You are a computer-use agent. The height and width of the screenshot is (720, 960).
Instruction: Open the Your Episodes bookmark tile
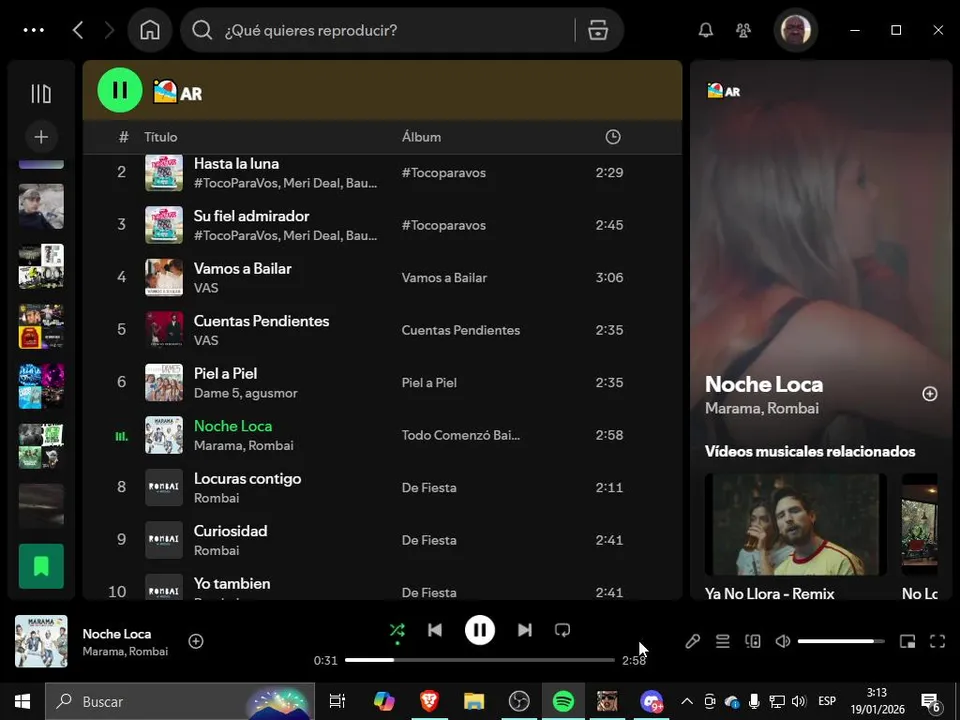[x=41, y=566]
